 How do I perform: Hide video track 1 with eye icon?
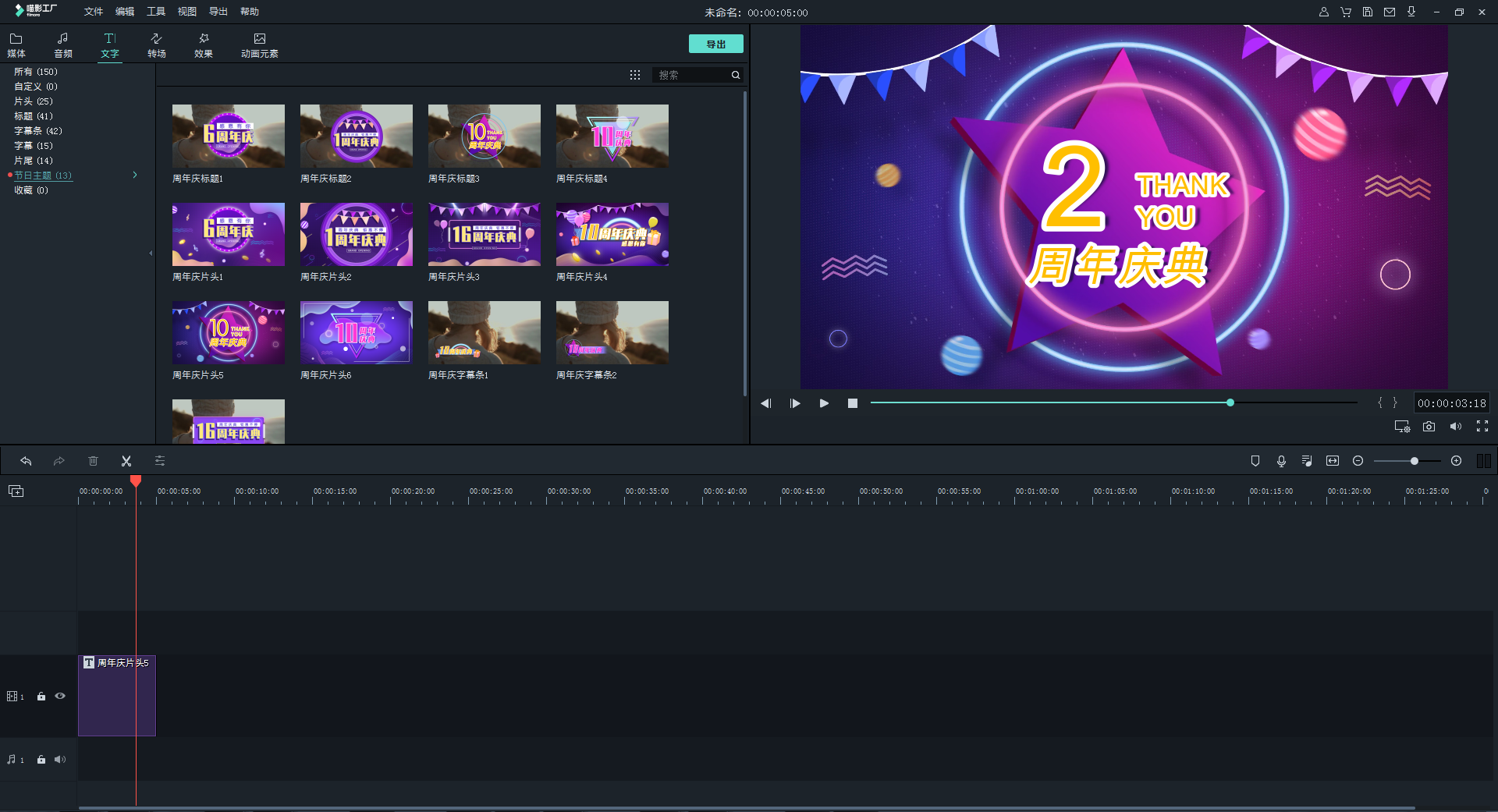(x=60, y=696)
